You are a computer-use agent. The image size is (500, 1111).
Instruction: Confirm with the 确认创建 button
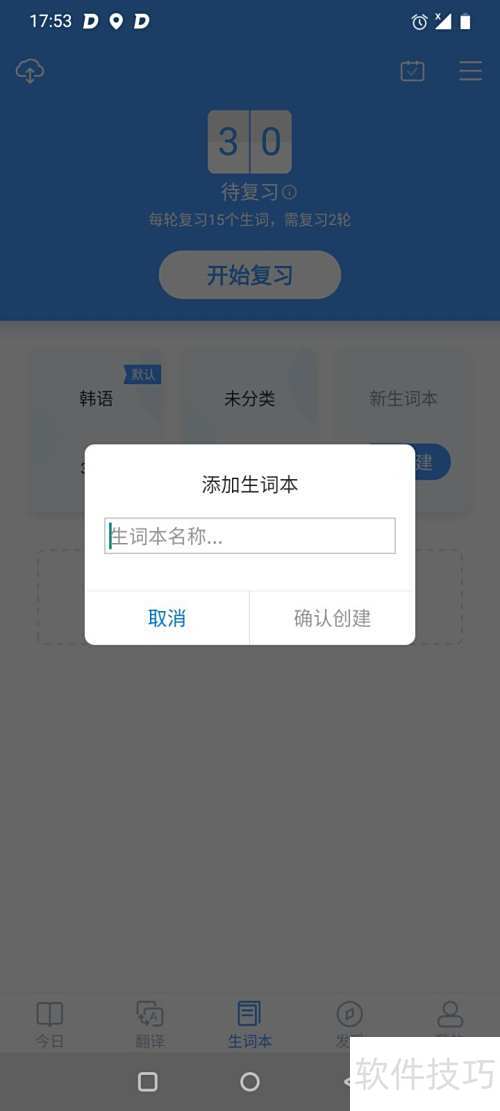coord(332,618)
